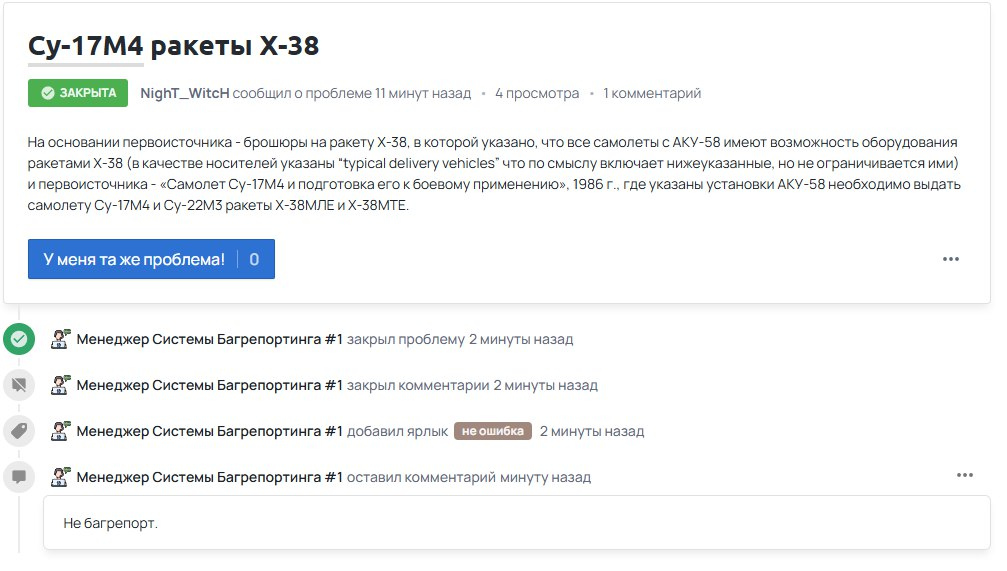Click manager name in 'закрыл проблему' entry

point(209,339)
